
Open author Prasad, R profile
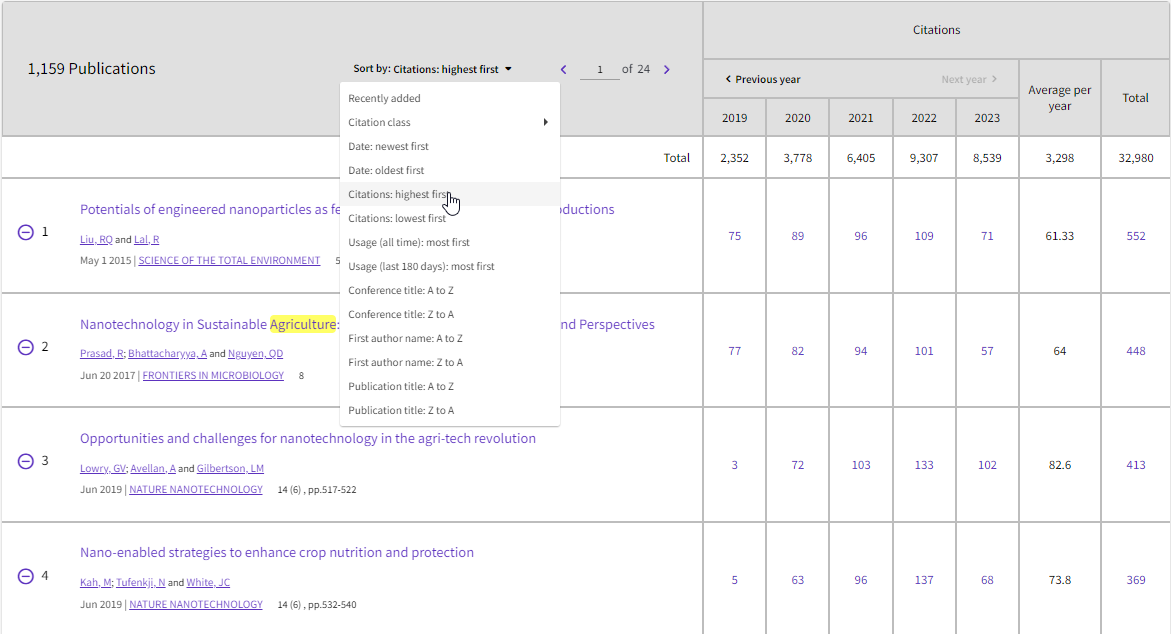[x=102, y=354]
